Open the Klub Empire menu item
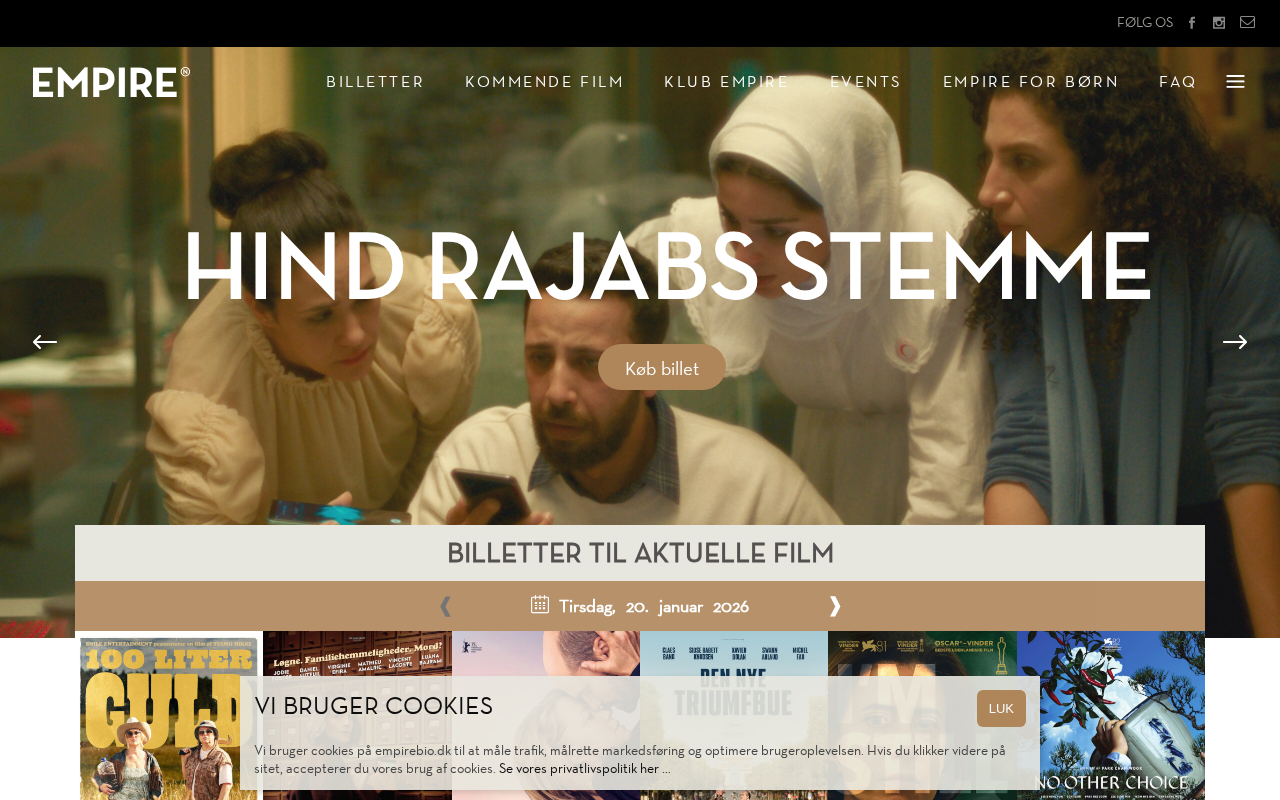The height and width of the screenshot is (800, 1280). click(x=727, y=82)
